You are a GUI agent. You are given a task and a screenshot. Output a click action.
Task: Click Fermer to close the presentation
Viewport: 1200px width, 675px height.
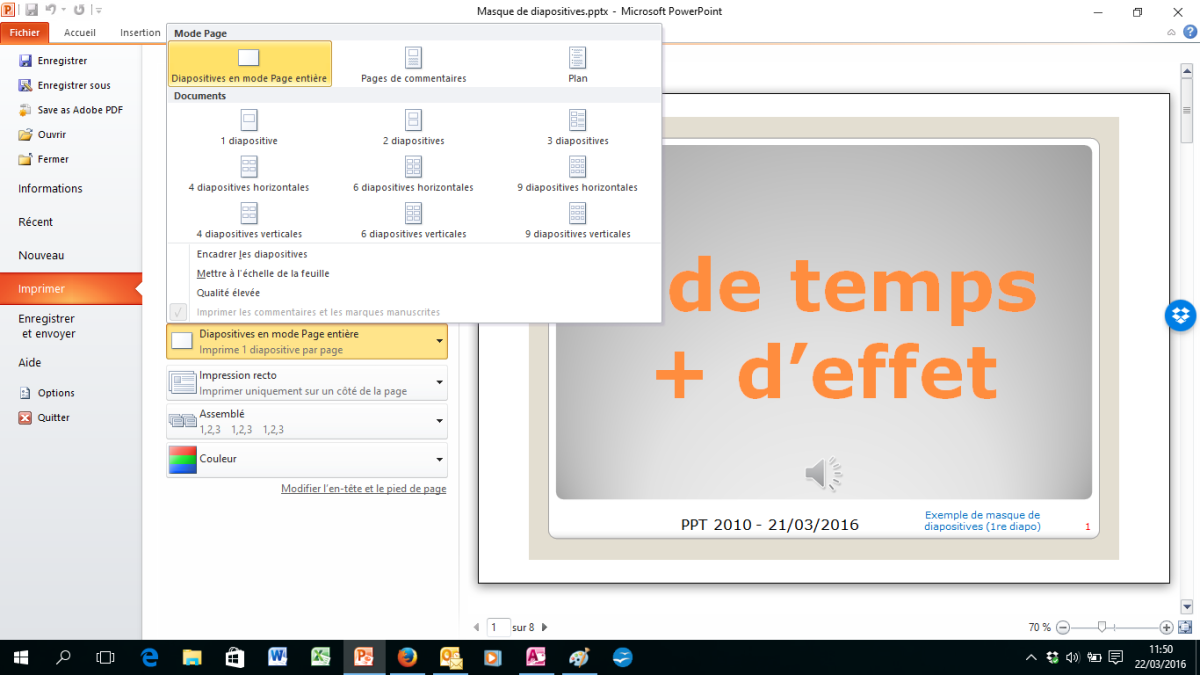pyautogui.click(x=43, y=159)
